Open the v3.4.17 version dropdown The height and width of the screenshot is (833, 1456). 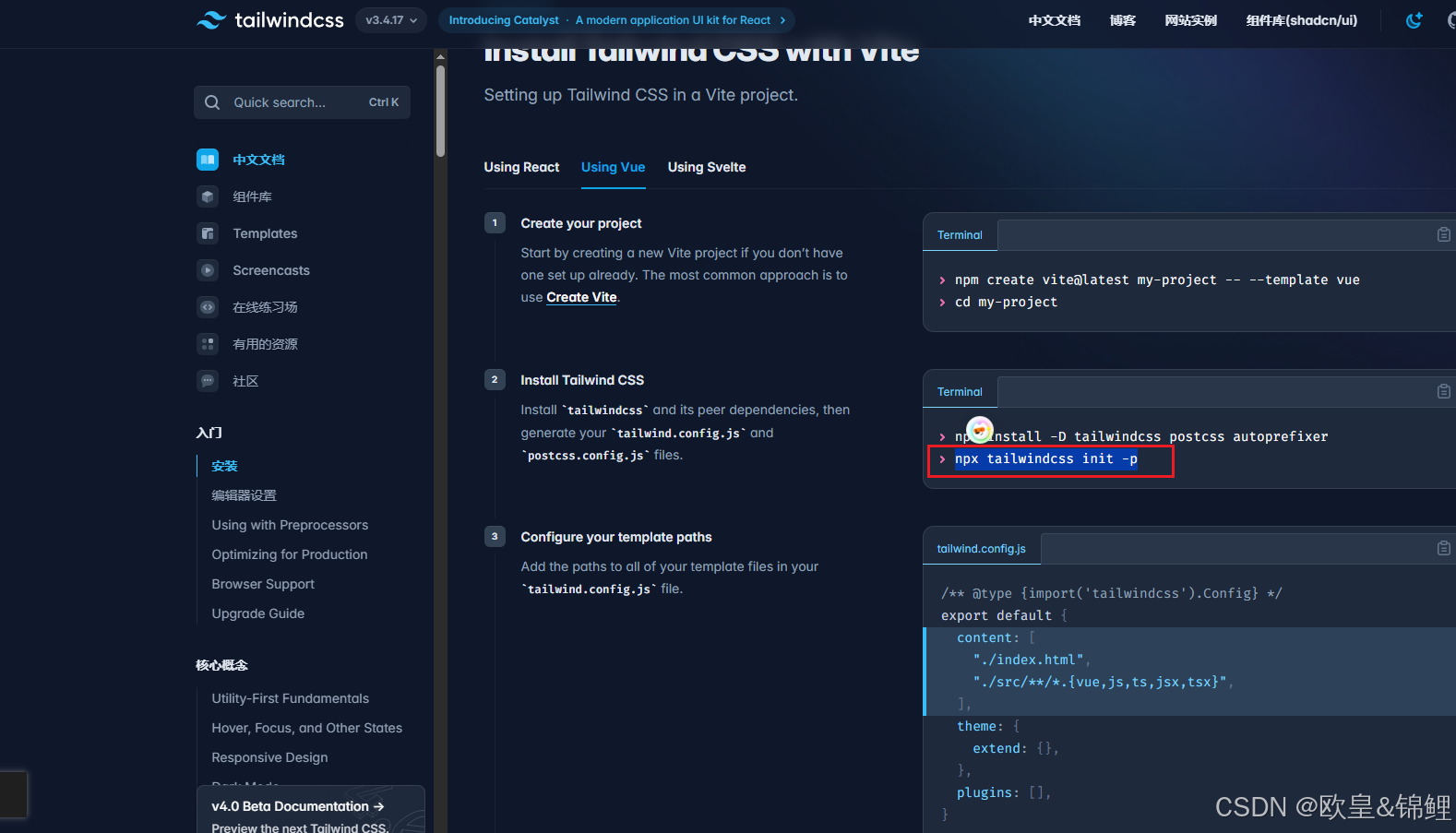pyautogui.click(x=391, y=19)
